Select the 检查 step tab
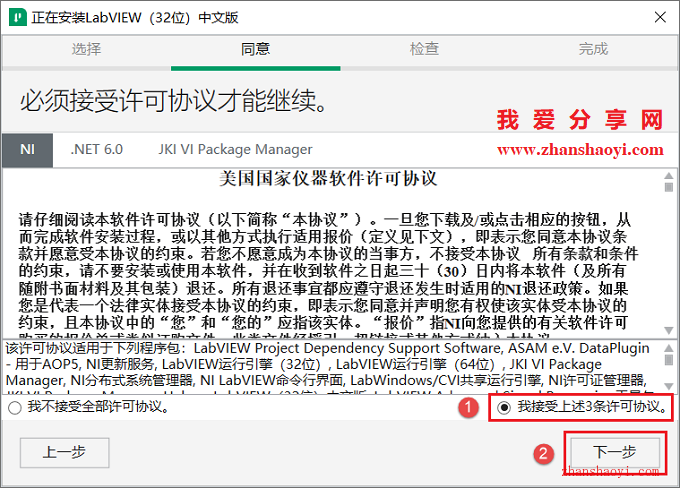The height and width of the screenshot is (488, 680). tap(424, 49)
